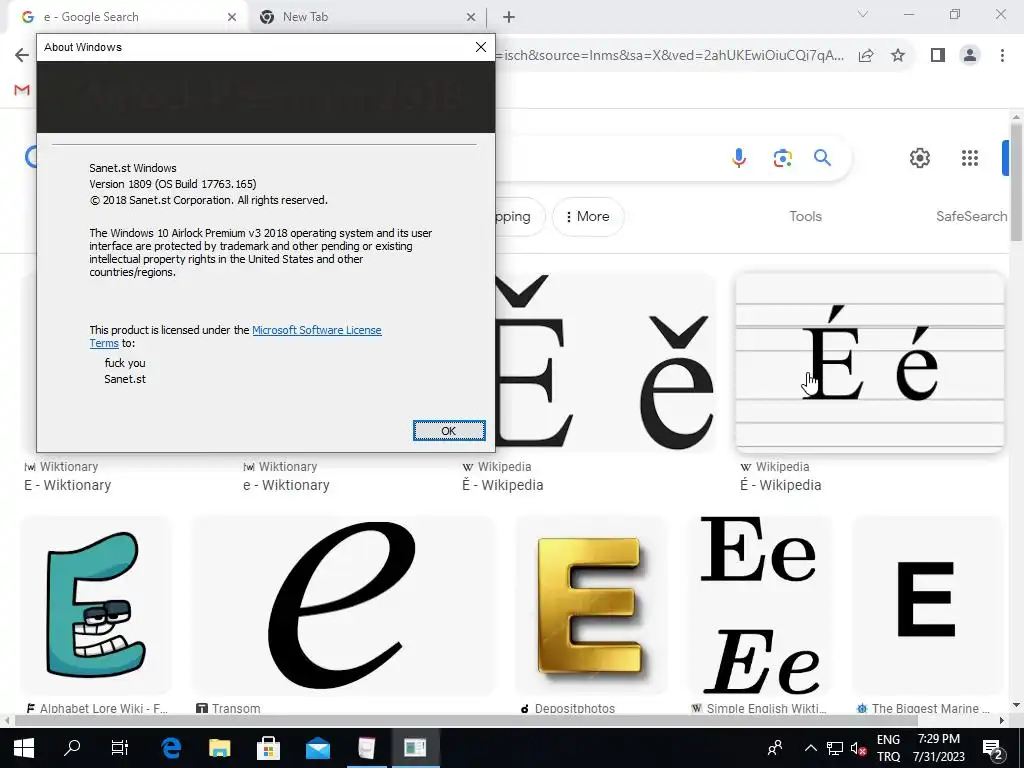
Task: Open the É é Wikipedia image result
Action: pyautogui.click(x=870, y=362)
